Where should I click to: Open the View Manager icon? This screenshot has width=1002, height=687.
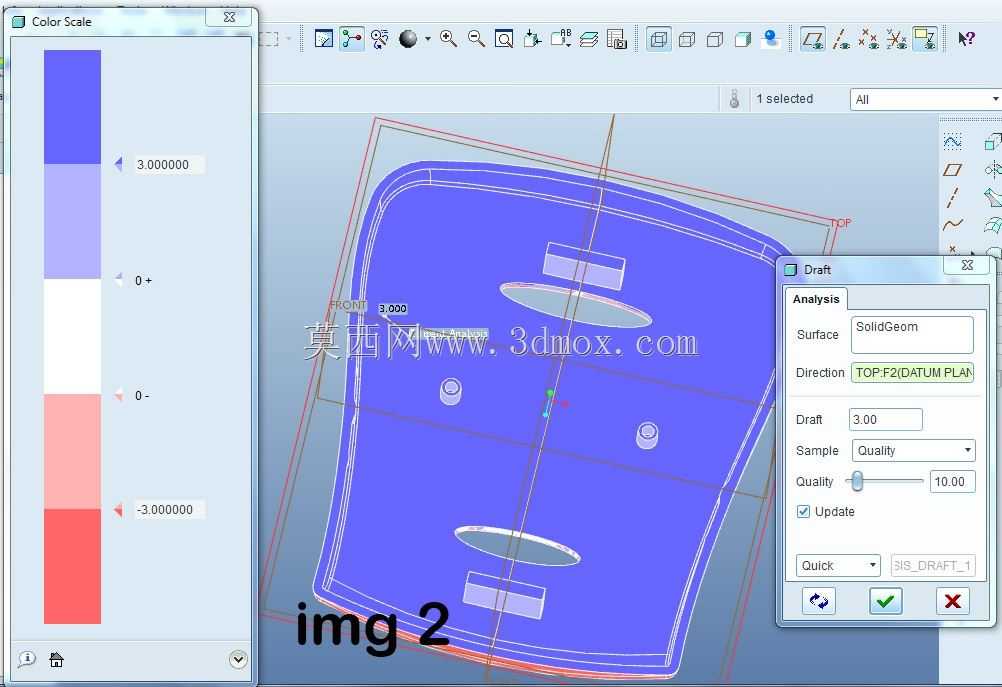tap(617, 39)
